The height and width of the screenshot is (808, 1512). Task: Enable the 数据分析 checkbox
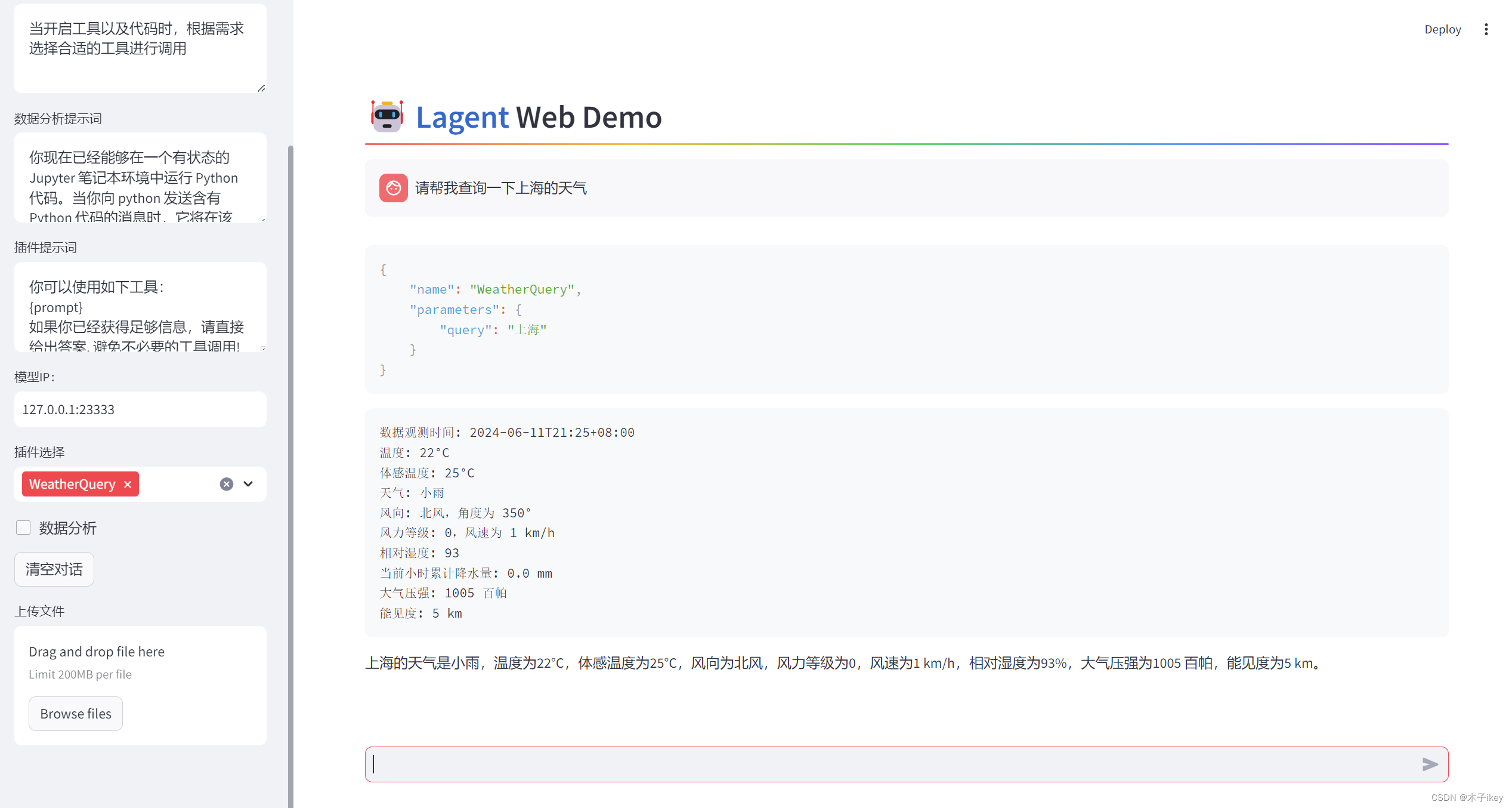point(23,527)
